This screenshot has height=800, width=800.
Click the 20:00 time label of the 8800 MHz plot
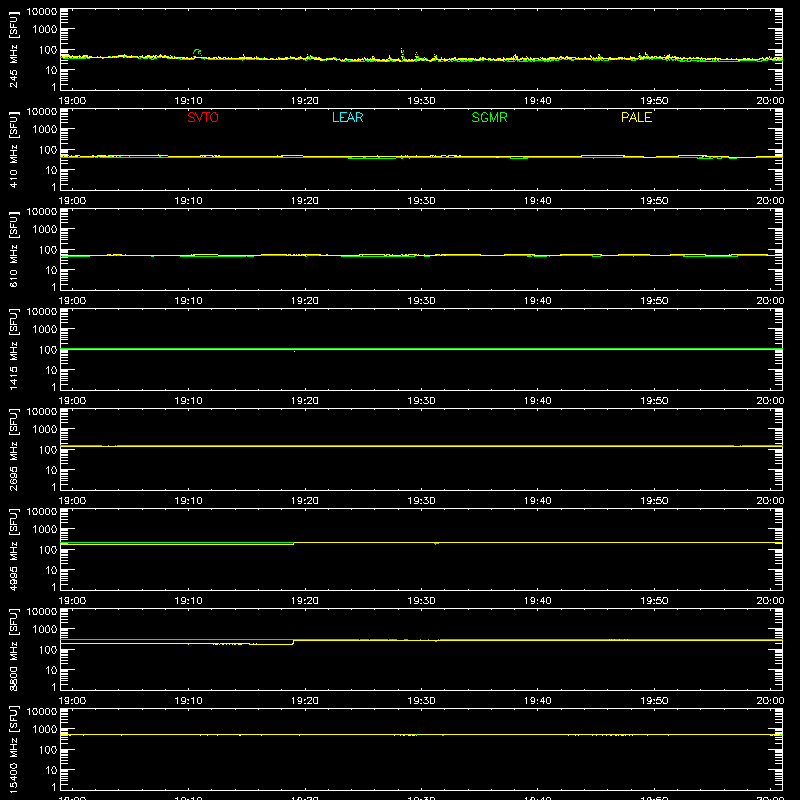point(770,701)
